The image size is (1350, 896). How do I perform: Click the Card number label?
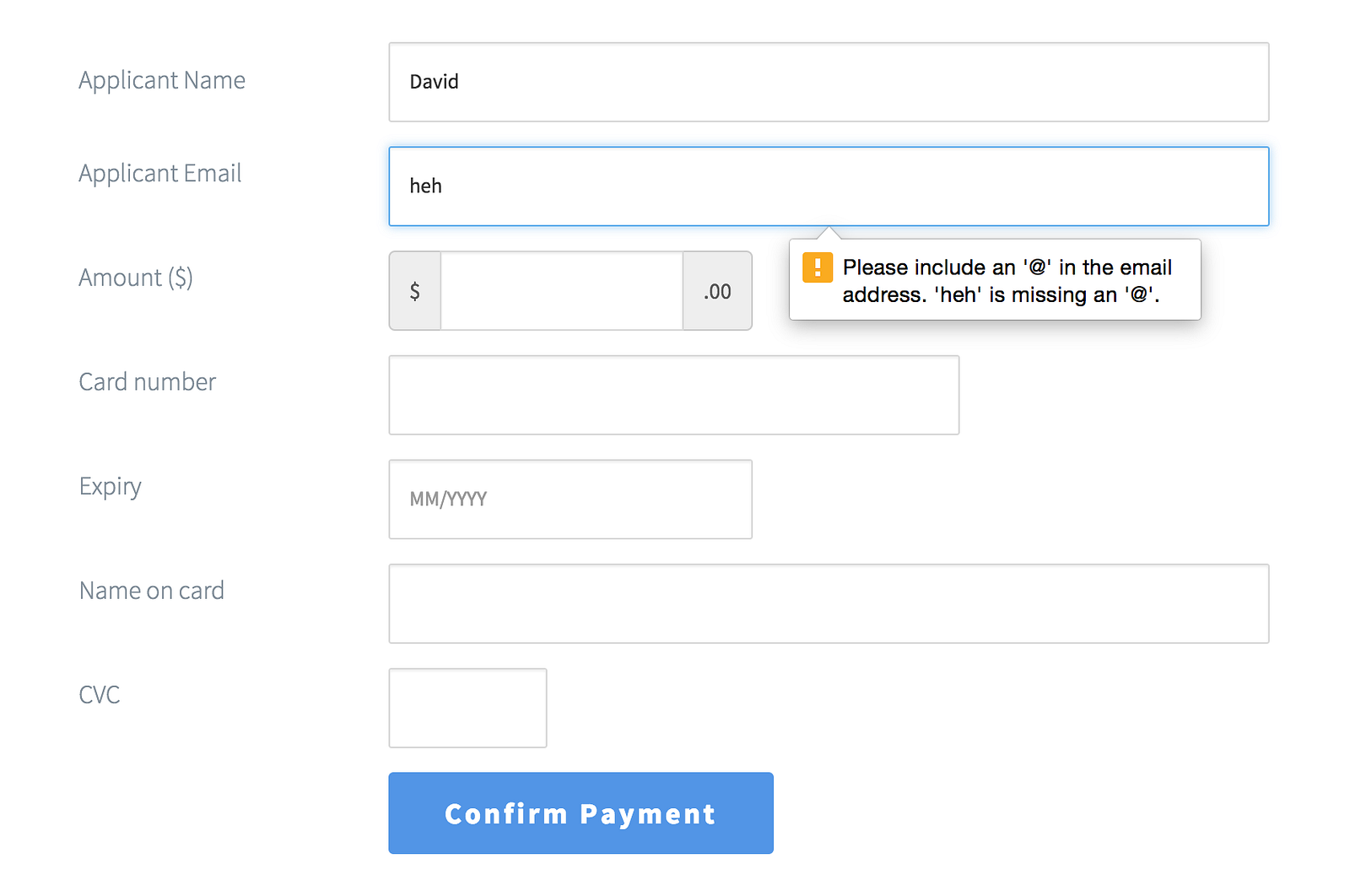148,381
